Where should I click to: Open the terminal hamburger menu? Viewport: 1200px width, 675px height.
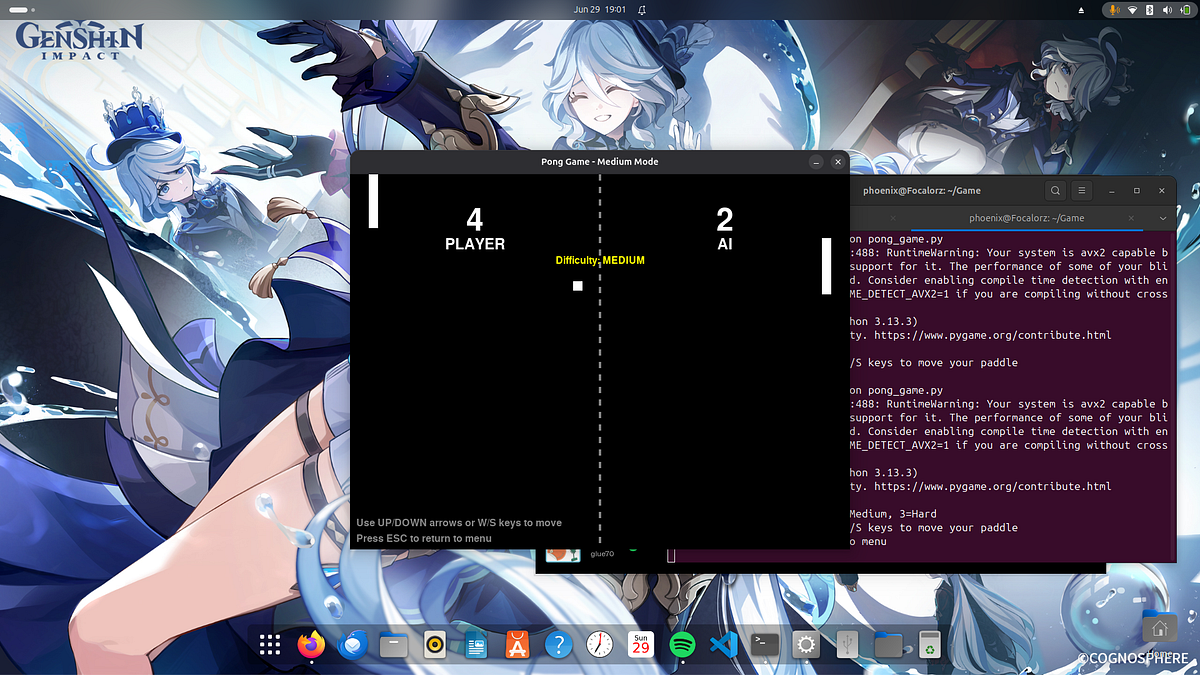[x=1082, y=190]
